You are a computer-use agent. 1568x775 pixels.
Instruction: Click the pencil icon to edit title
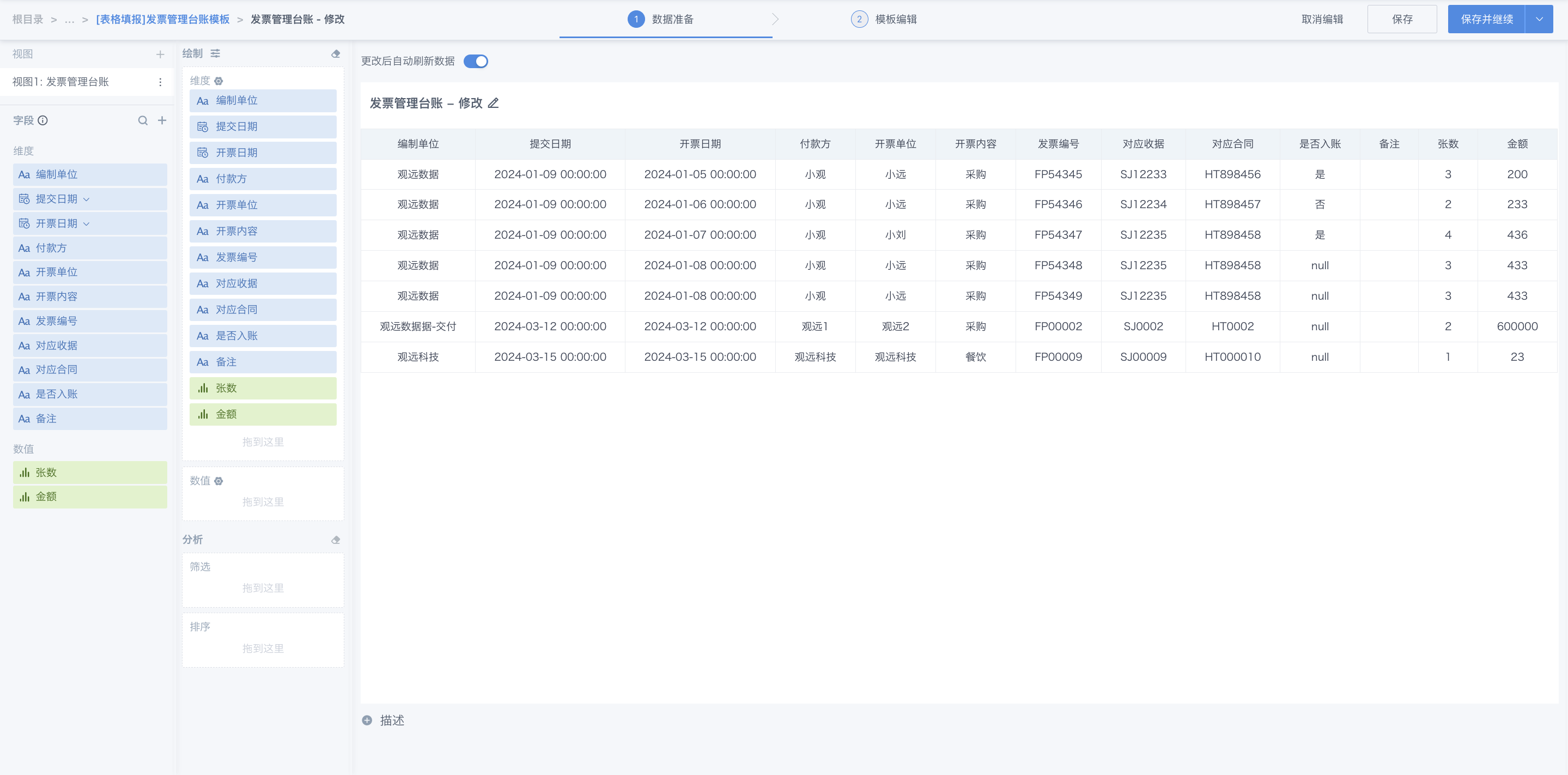494,103
